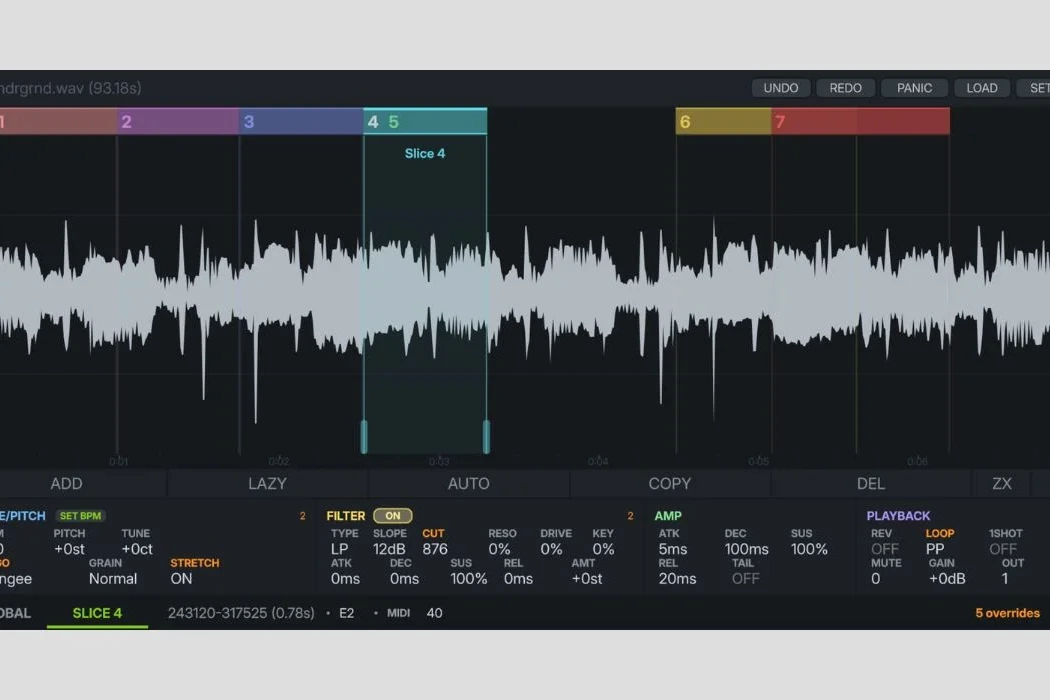This screenshot has width=1050, height=700.
Task: Click the ZX zero-crossing button
Action: (x=1001, y=484)
